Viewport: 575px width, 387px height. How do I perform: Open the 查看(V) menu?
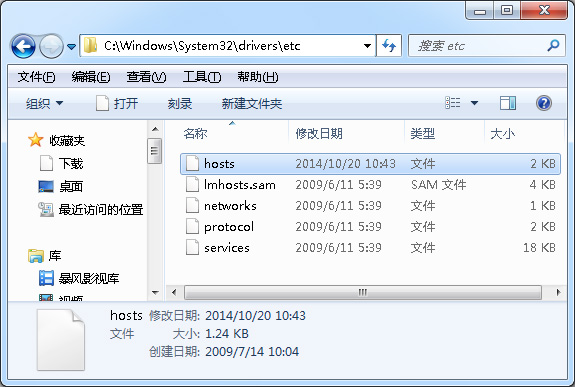pyautogui.click(x=146, y=77)
